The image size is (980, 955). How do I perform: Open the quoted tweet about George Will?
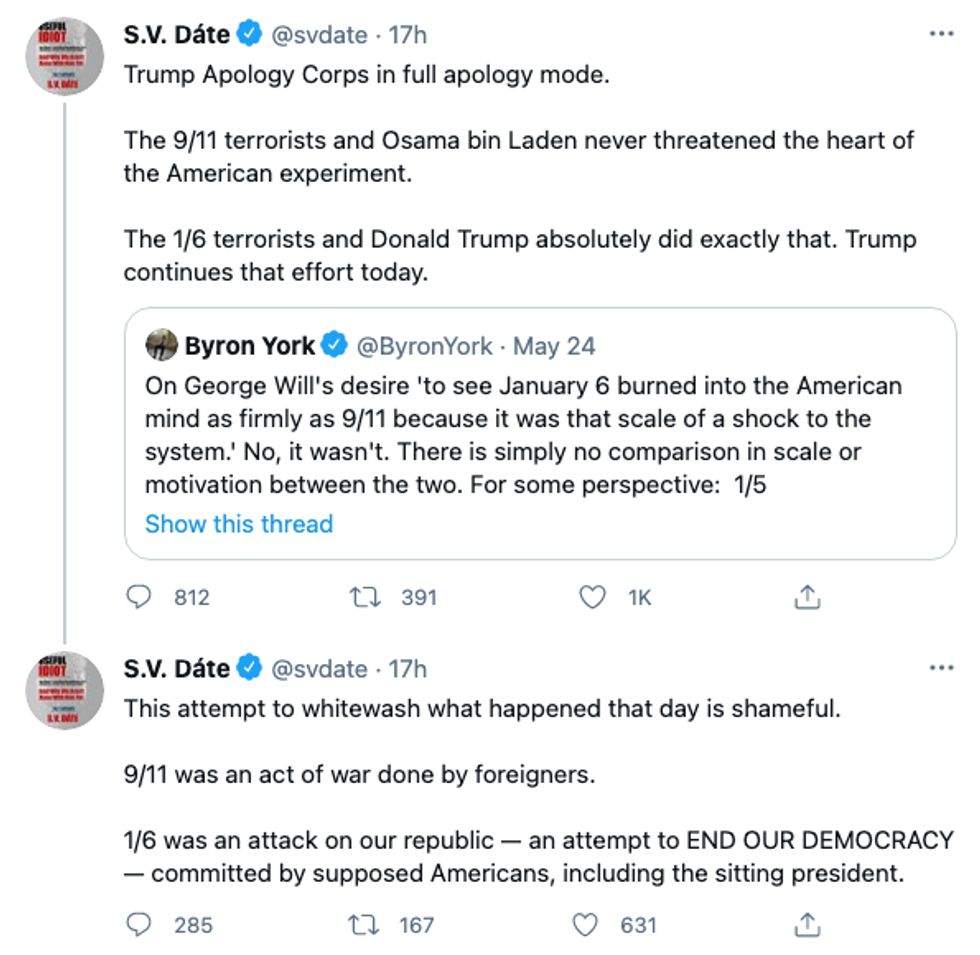pos(540,435)
